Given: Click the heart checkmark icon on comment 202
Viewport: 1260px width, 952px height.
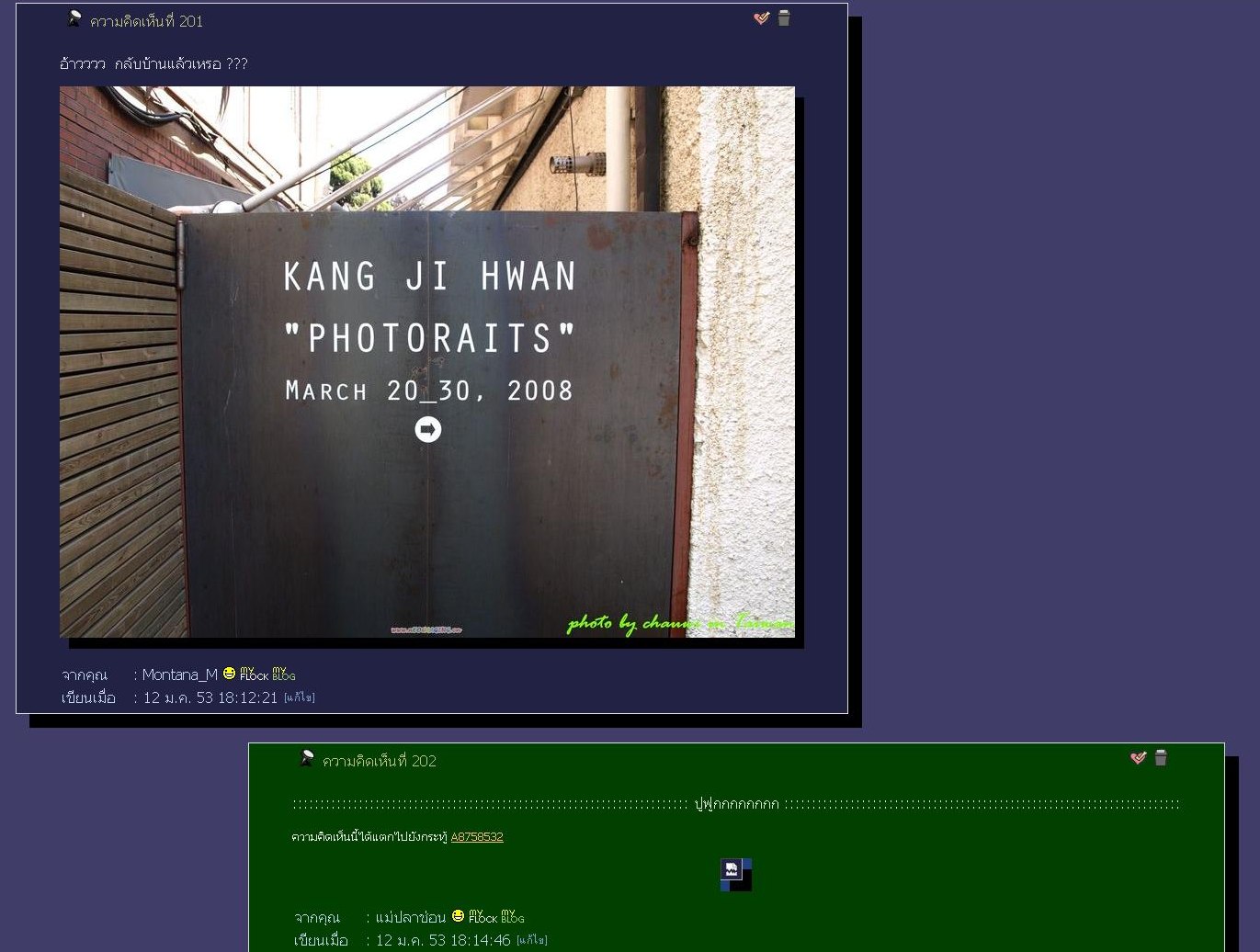Looking at the screenshot, I should 1138,758.
